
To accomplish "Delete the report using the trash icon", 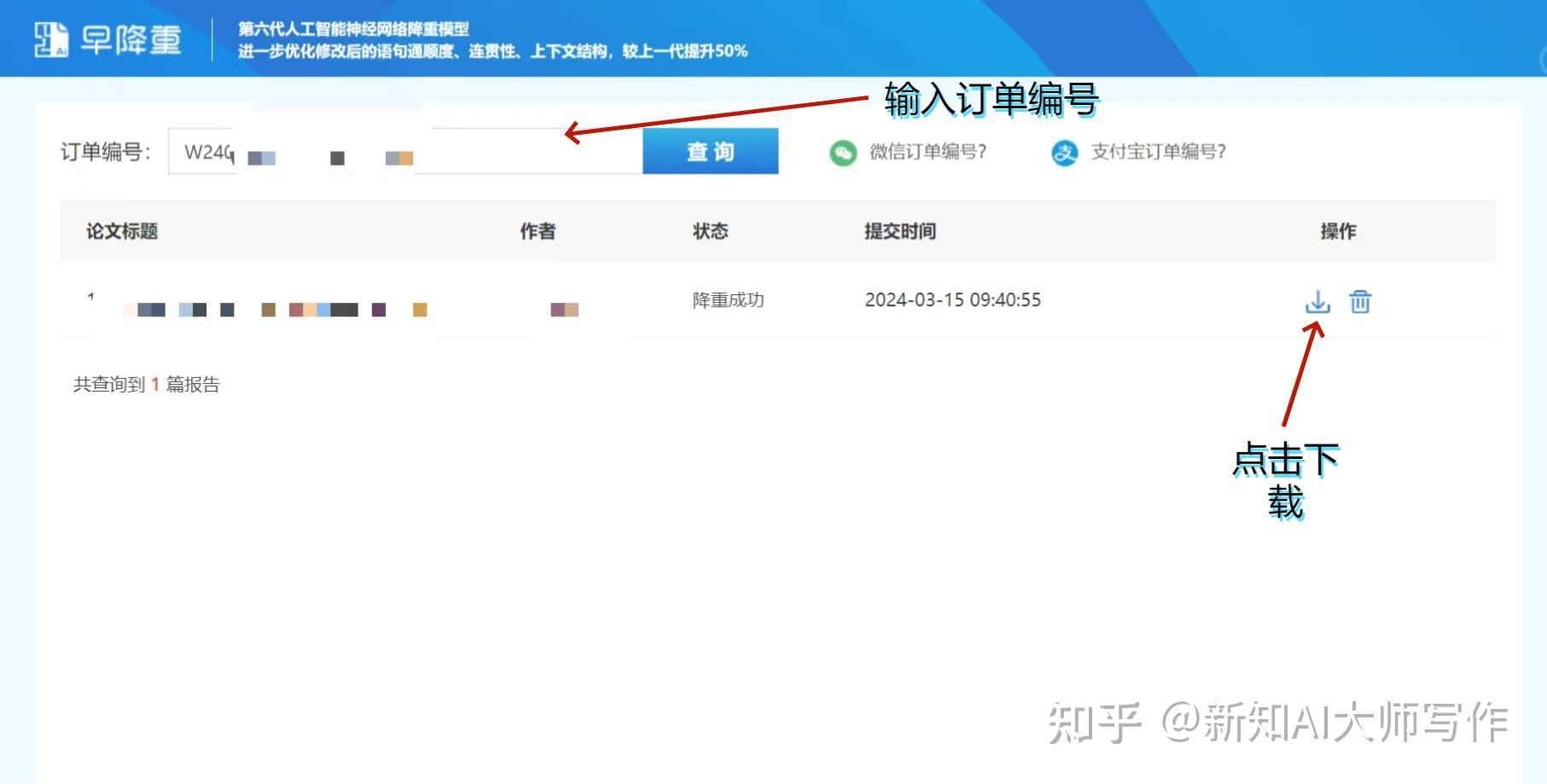I will 1360,303.
